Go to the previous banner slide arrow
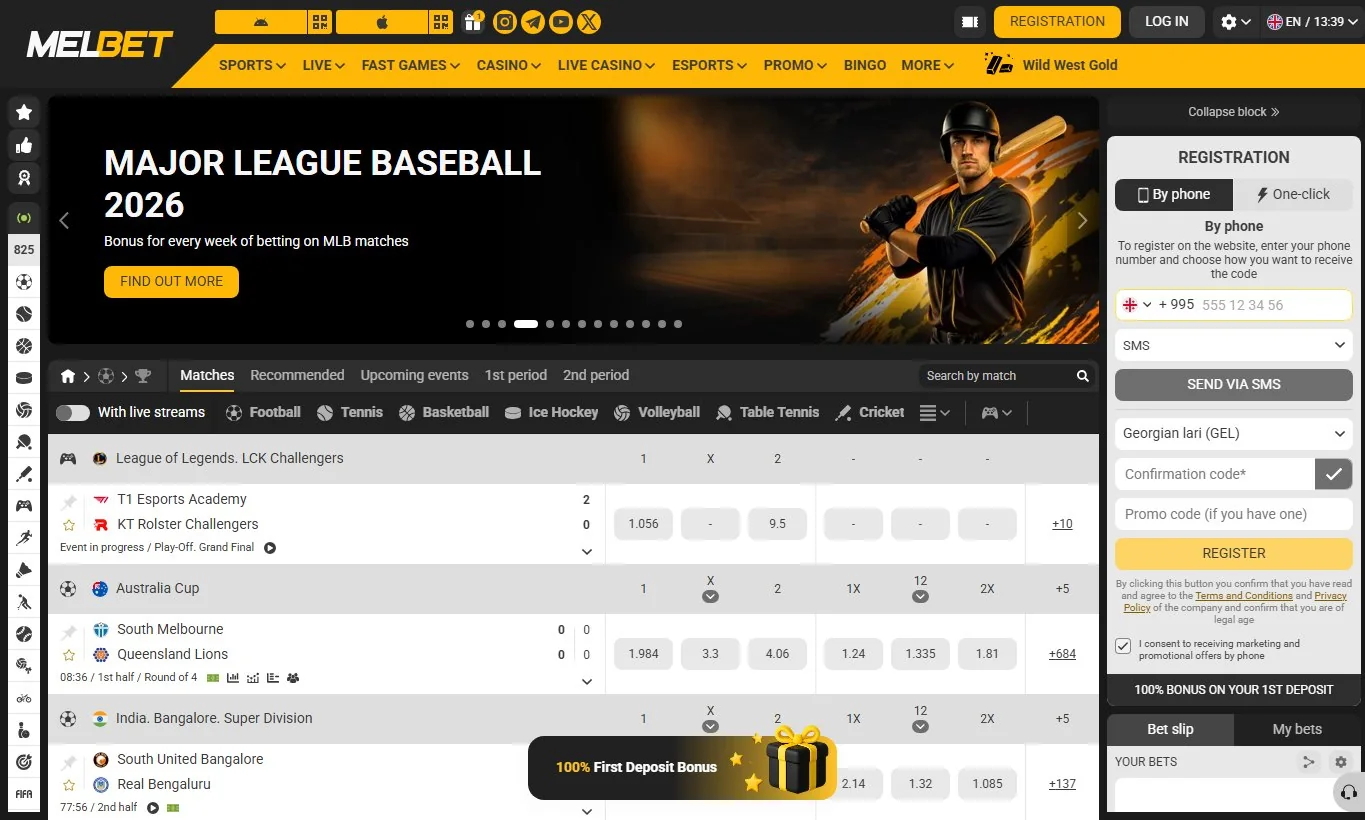1365x820 pixels. pyautogui.click(x=64, y=221)
